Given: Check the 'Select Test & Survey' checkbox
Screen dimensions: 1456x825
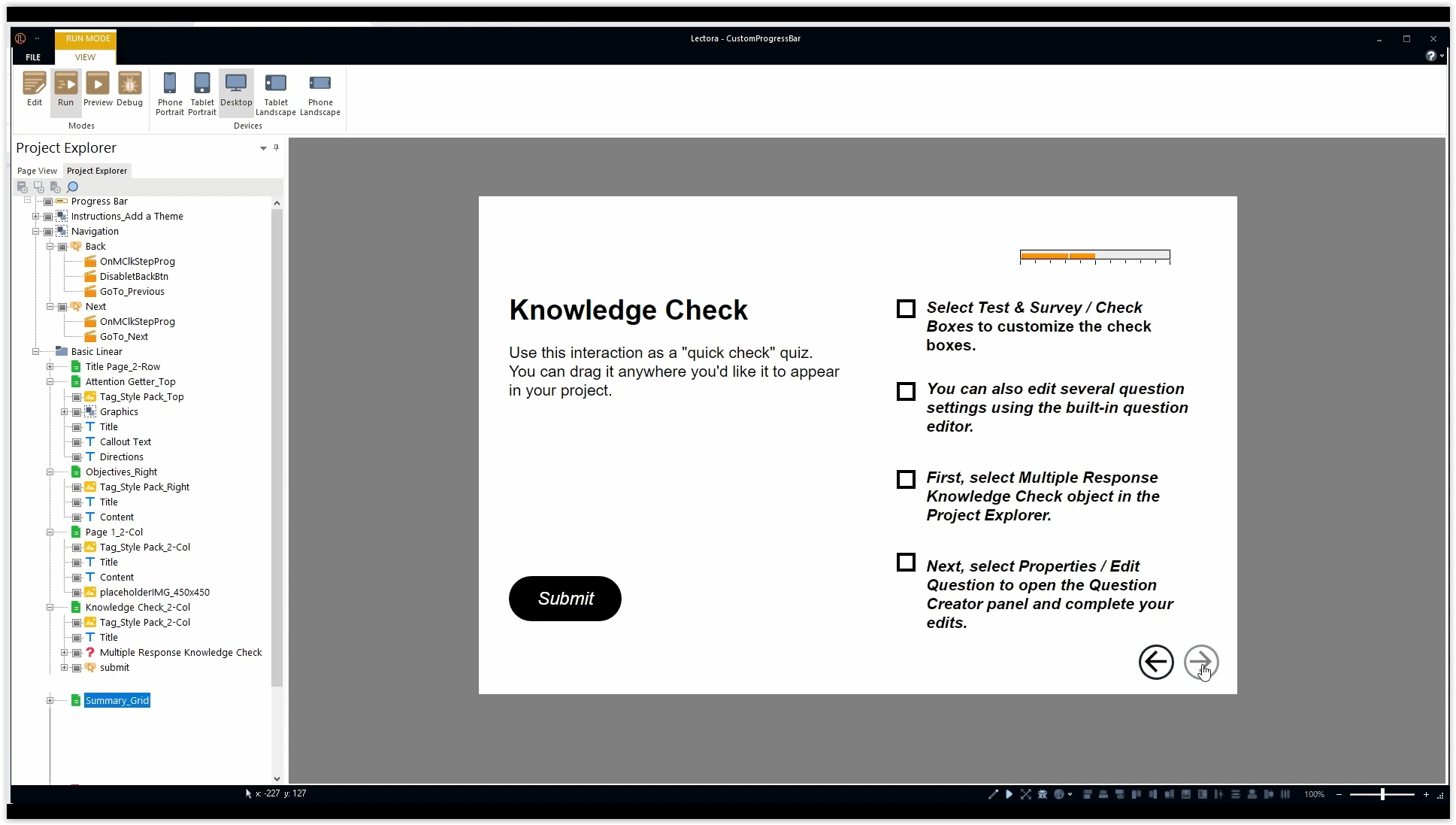Looking at the screenshot, I should click(x=906, y=309).
